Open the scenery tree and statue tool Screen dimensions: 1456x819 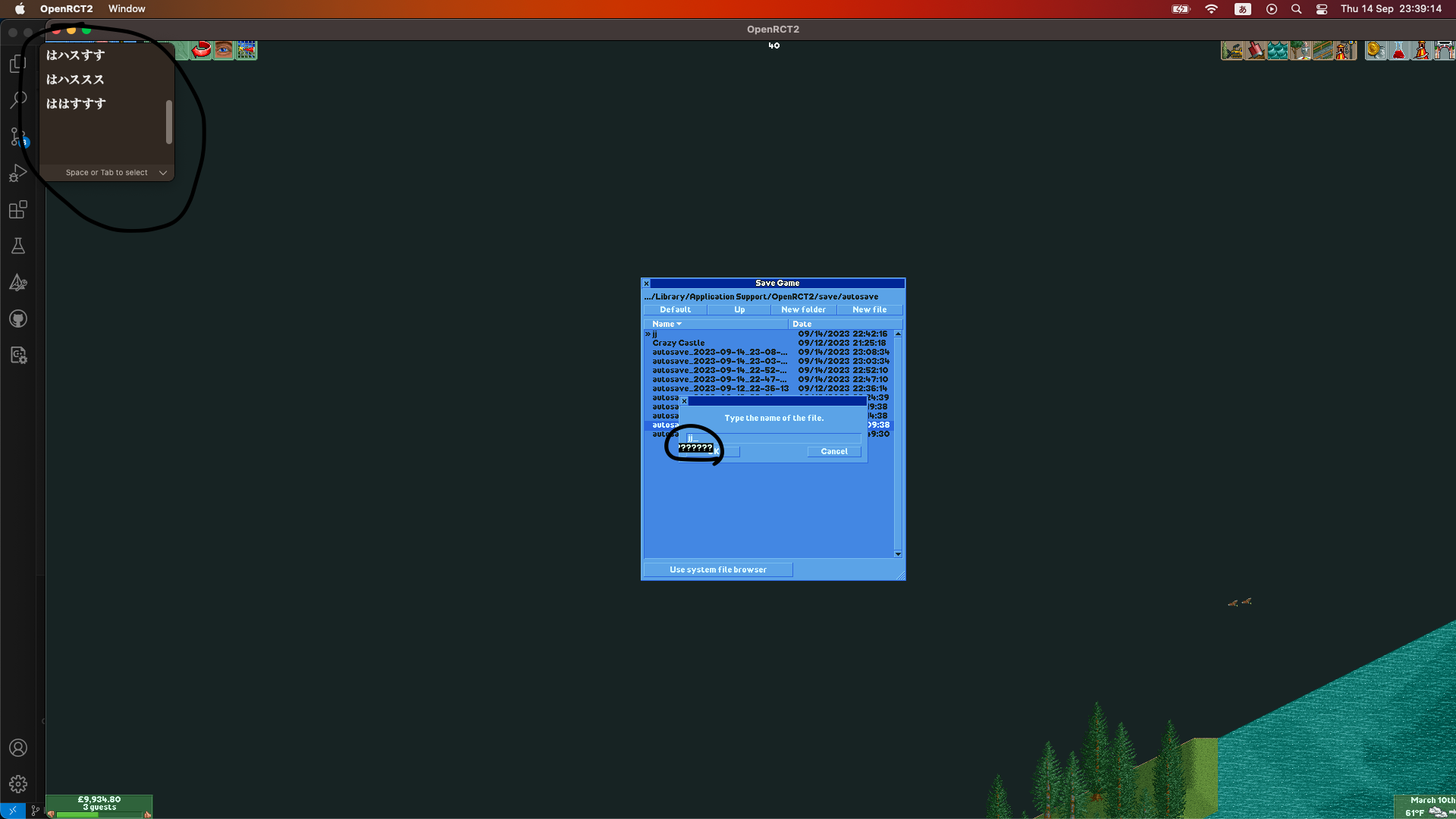point(1301,51)
